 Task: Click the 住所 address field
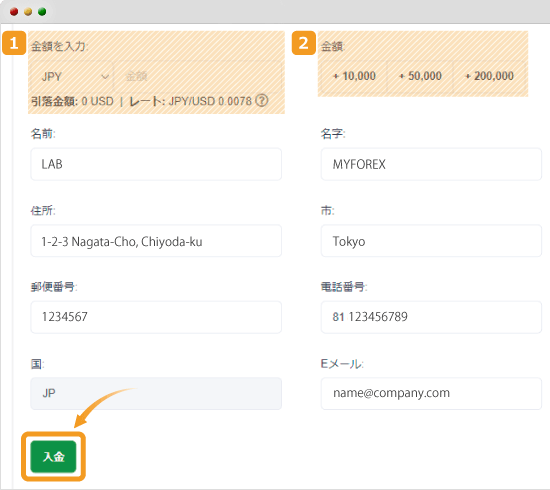156,241
